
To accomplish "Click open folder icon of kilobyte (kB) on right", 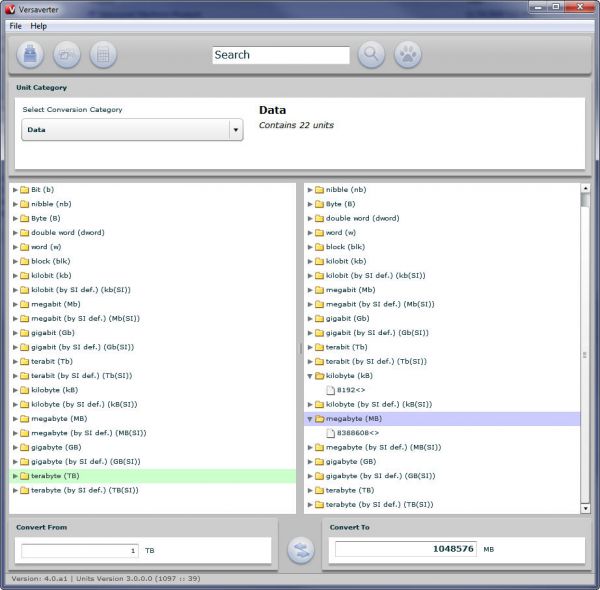I will click(x=320, y=376).
